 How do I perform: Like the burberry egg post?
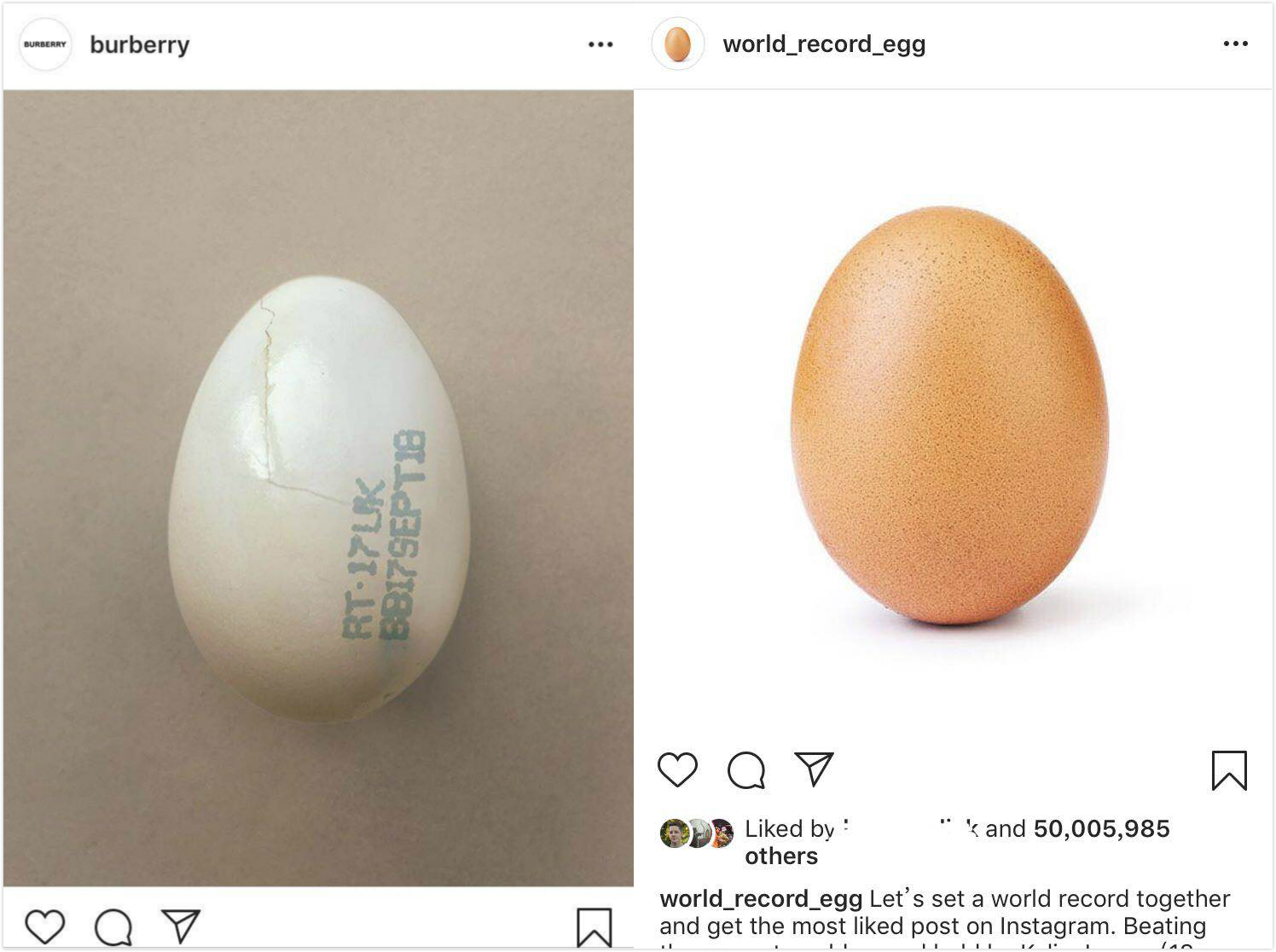point(44,926)
